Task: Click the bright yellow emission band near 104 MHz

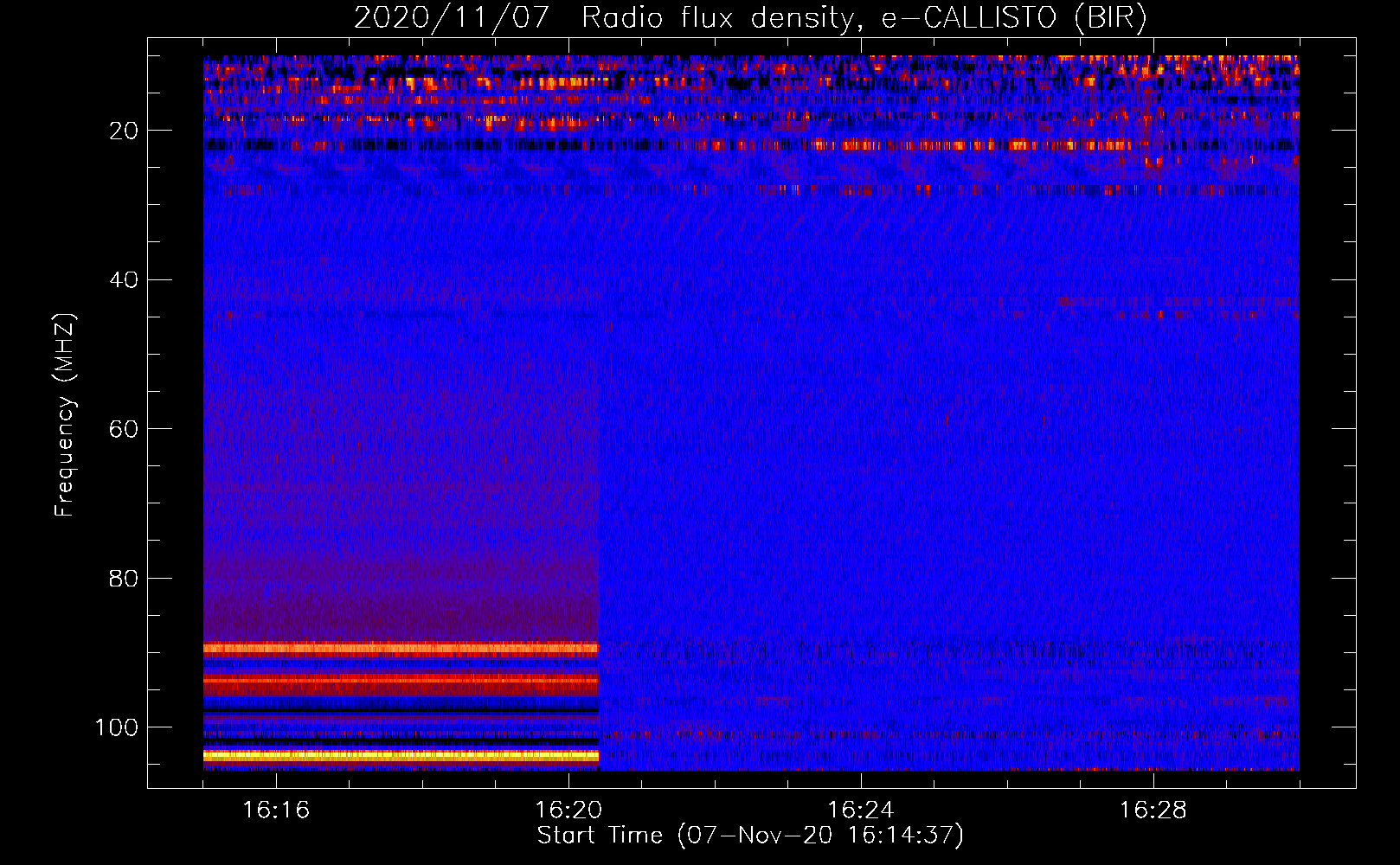Action: tap(401, 756)
